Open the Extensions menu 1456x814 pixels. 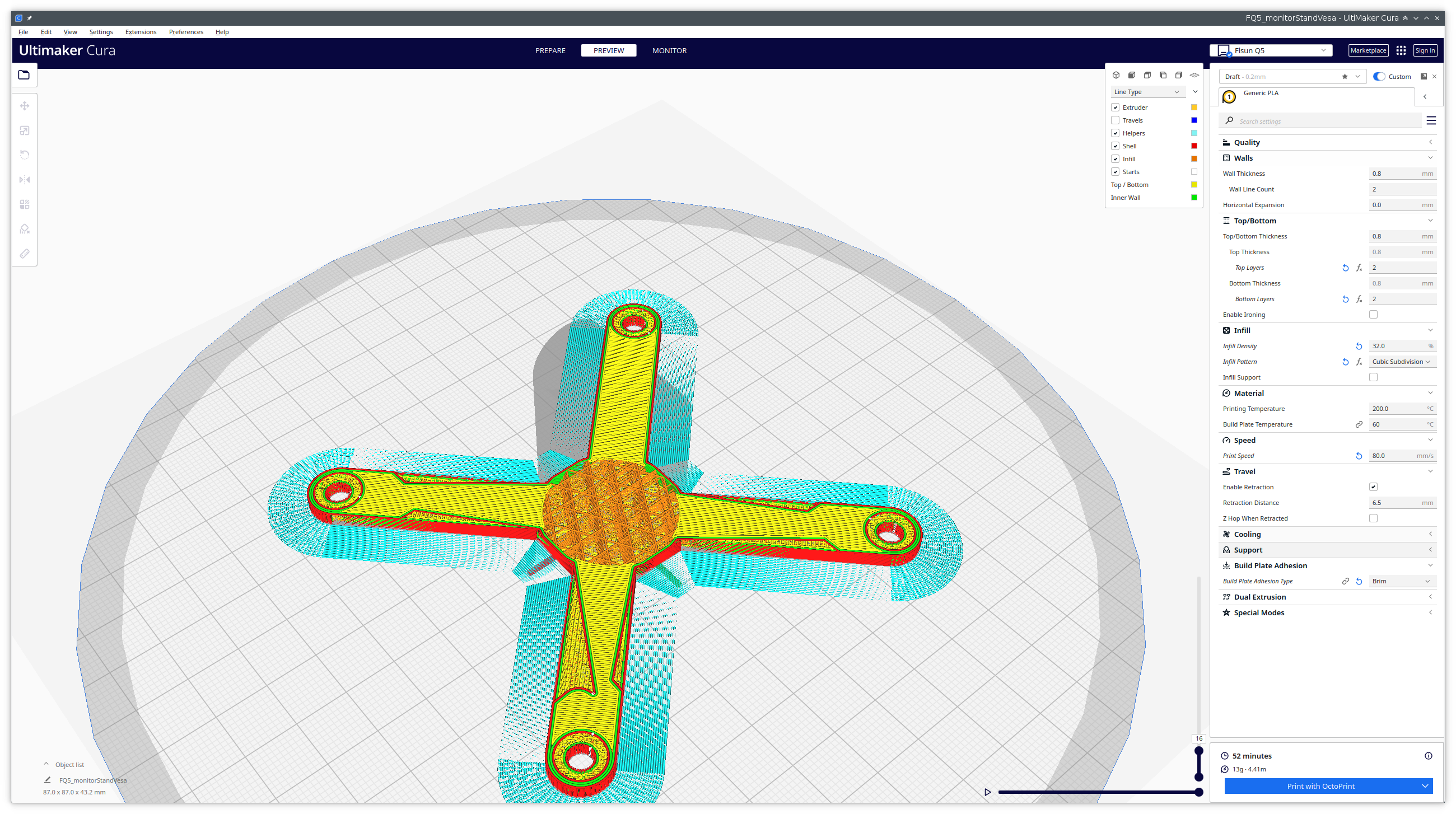click(141, 32)
